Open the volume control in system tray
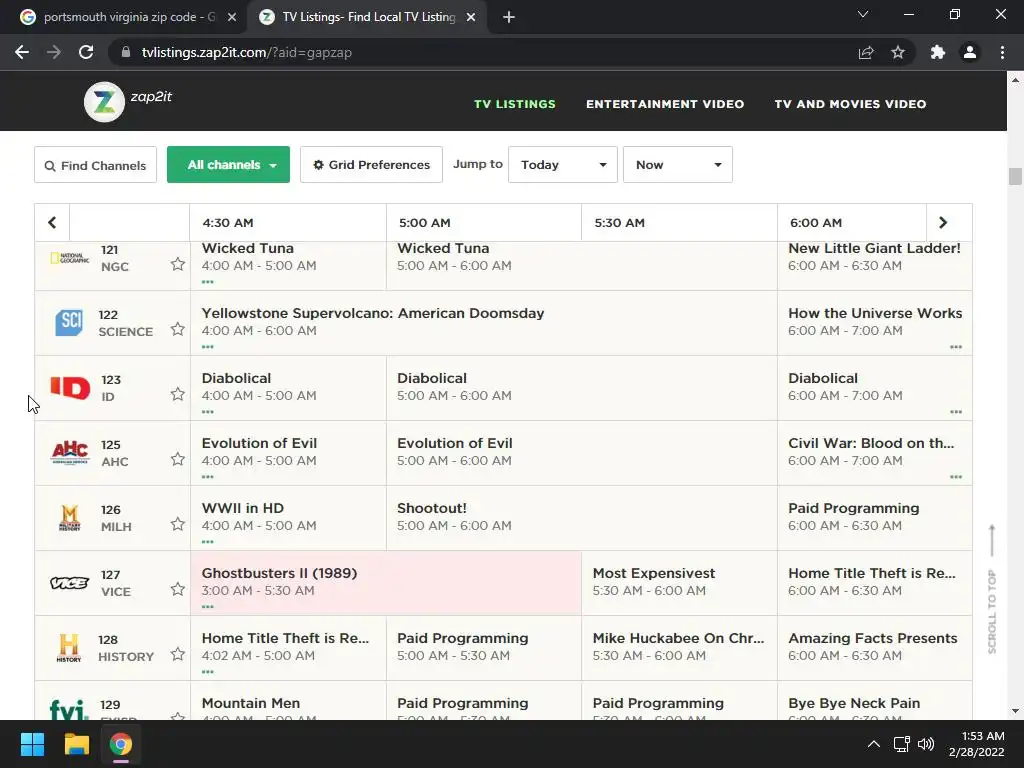Viewport: 1024px width, 768px height. (x=926, y=744)
